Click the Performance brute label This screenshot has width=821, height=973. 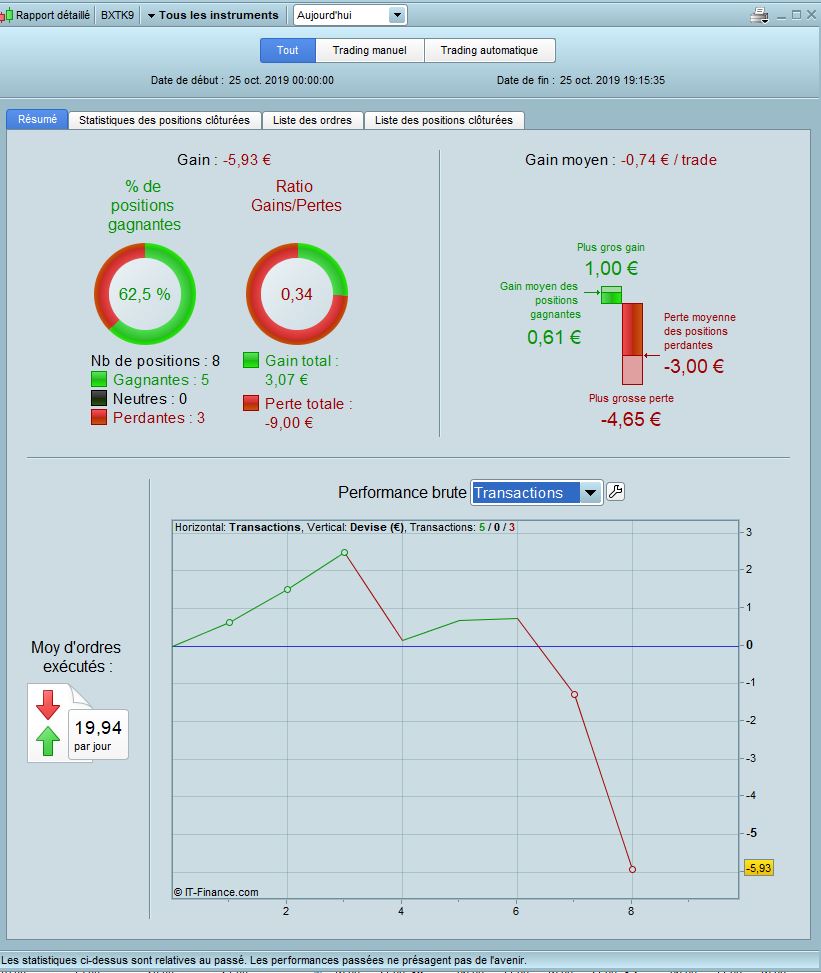click(402, 492)
